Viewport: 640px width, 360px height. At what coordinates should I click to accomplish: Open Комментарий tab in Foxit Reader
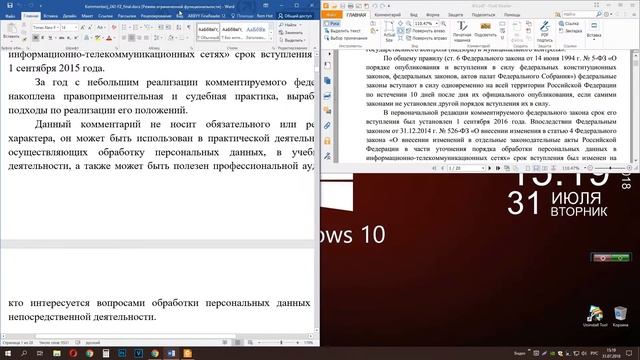click(x=387, y=15)
